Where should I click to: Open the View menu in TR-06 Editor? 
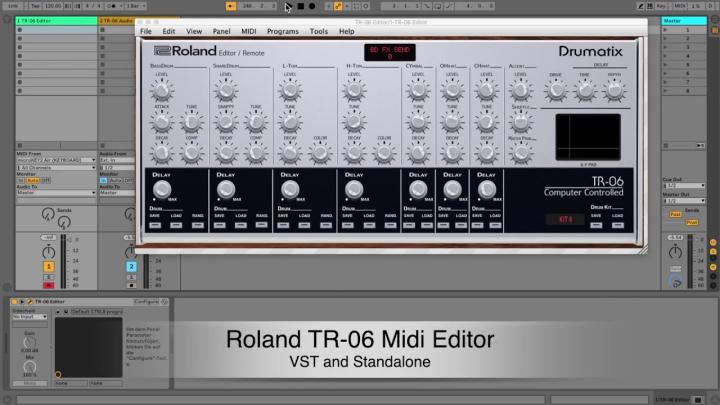(x=194, y=31)
